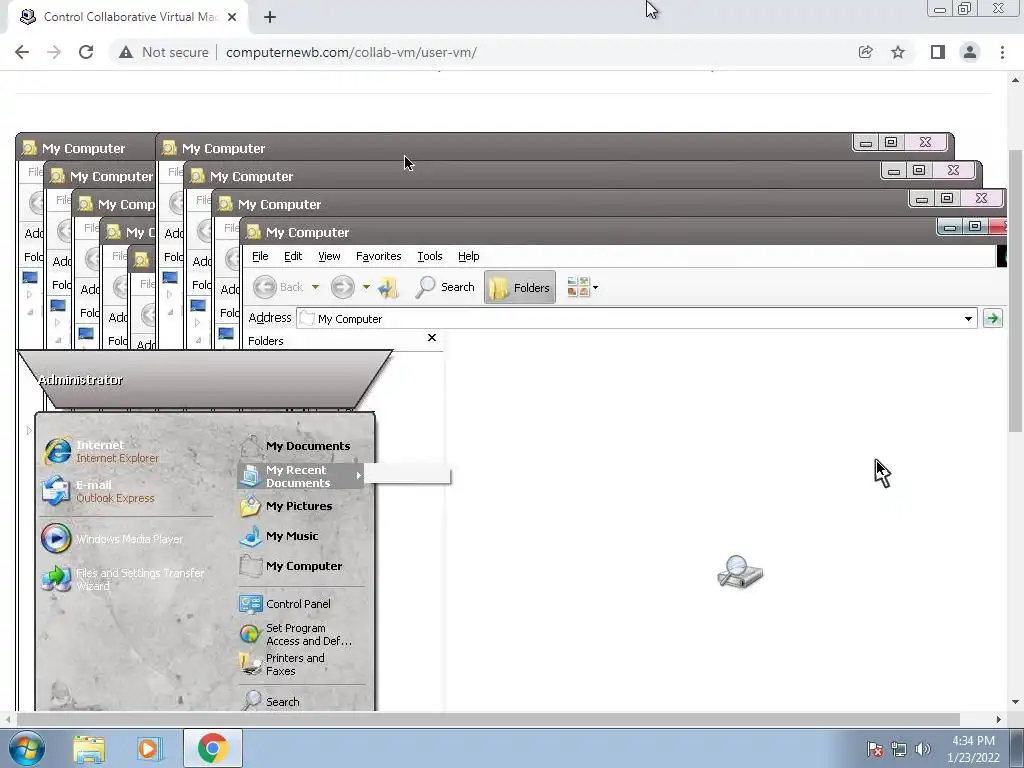Open the File menu
Viewport: 1024px width, 768px height.
tap(260, 256)
